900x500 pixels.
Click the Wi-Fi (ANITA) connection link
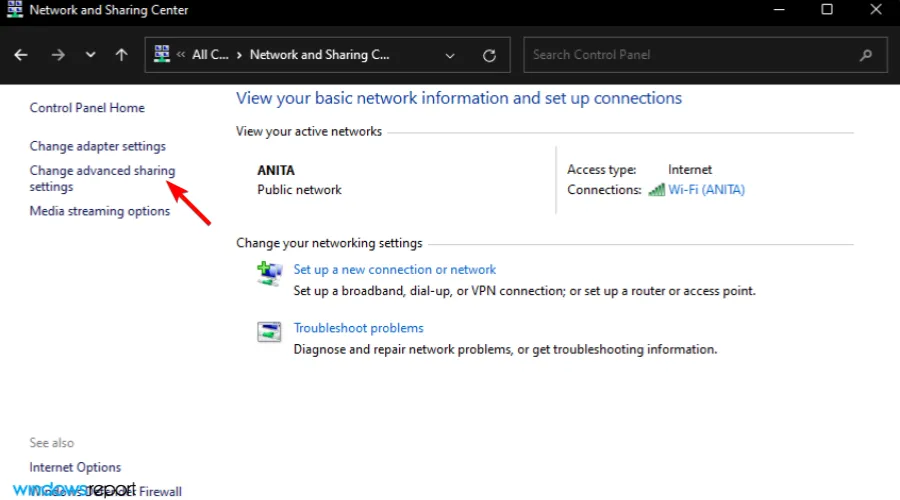pyautogui.click(x=706, y=190)
